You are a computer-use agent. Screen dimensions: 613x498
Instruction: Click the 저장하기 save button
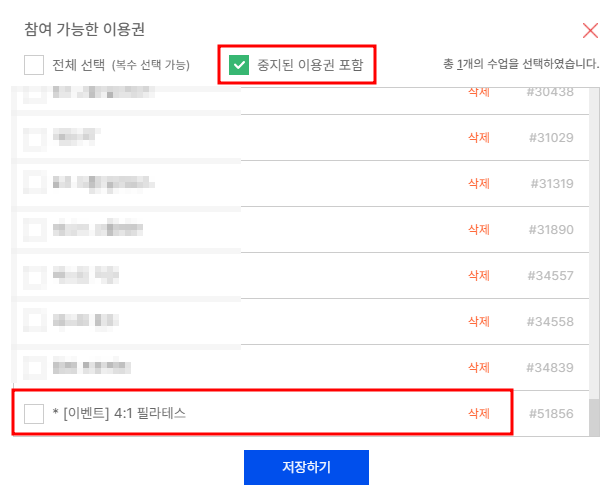click(306, 467)
